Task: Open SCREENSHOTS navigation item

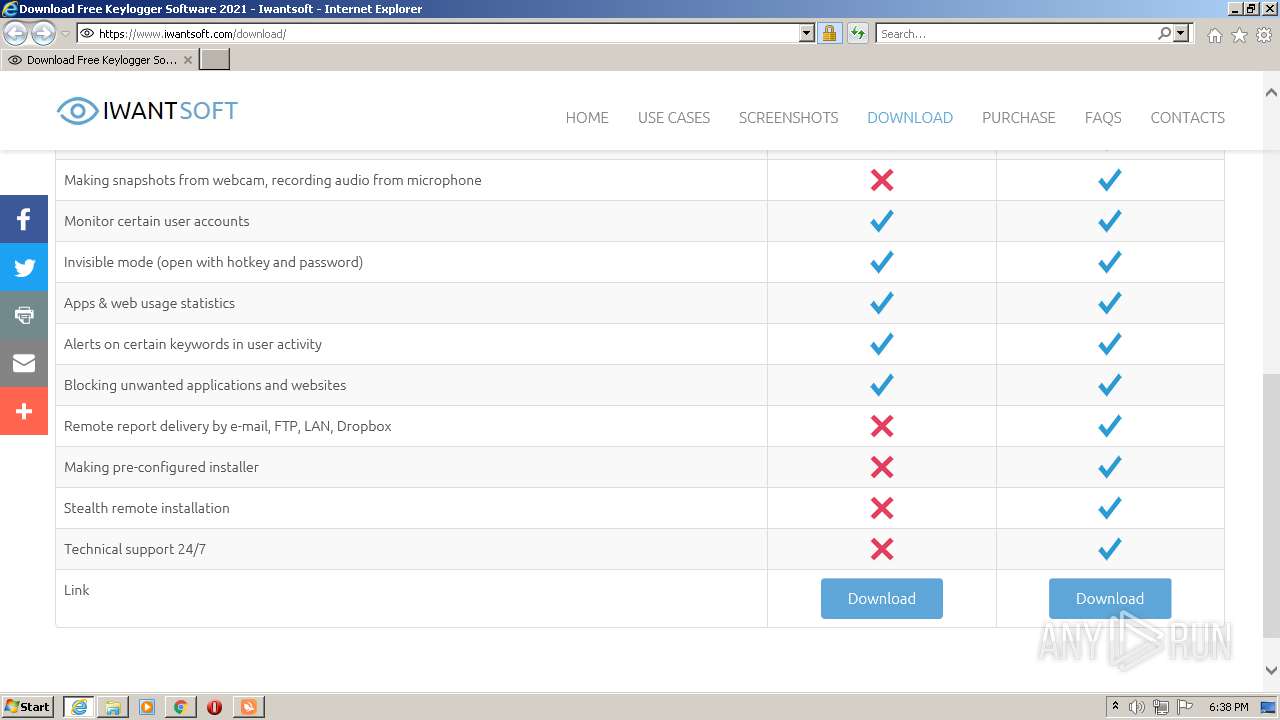Action: tap(788, 117)
